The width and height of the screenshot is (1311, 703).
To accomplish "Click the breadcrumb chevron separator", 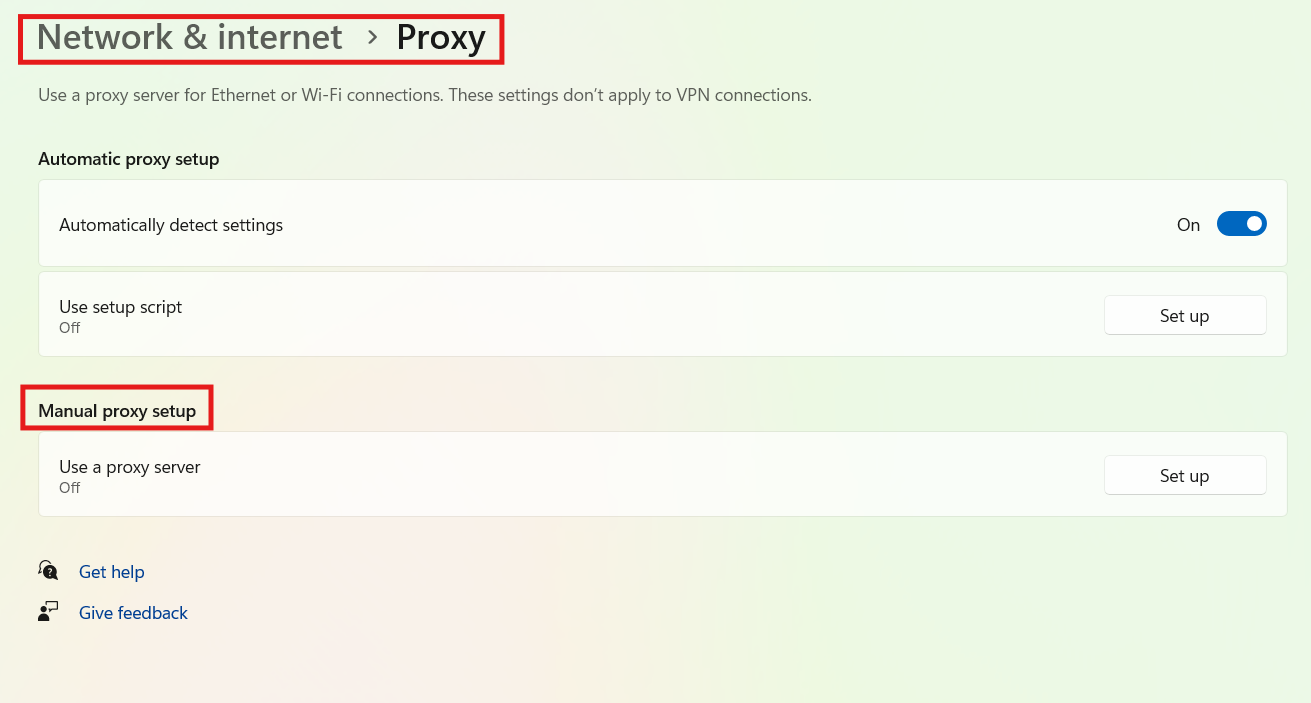I will click(x=372, y=38).
